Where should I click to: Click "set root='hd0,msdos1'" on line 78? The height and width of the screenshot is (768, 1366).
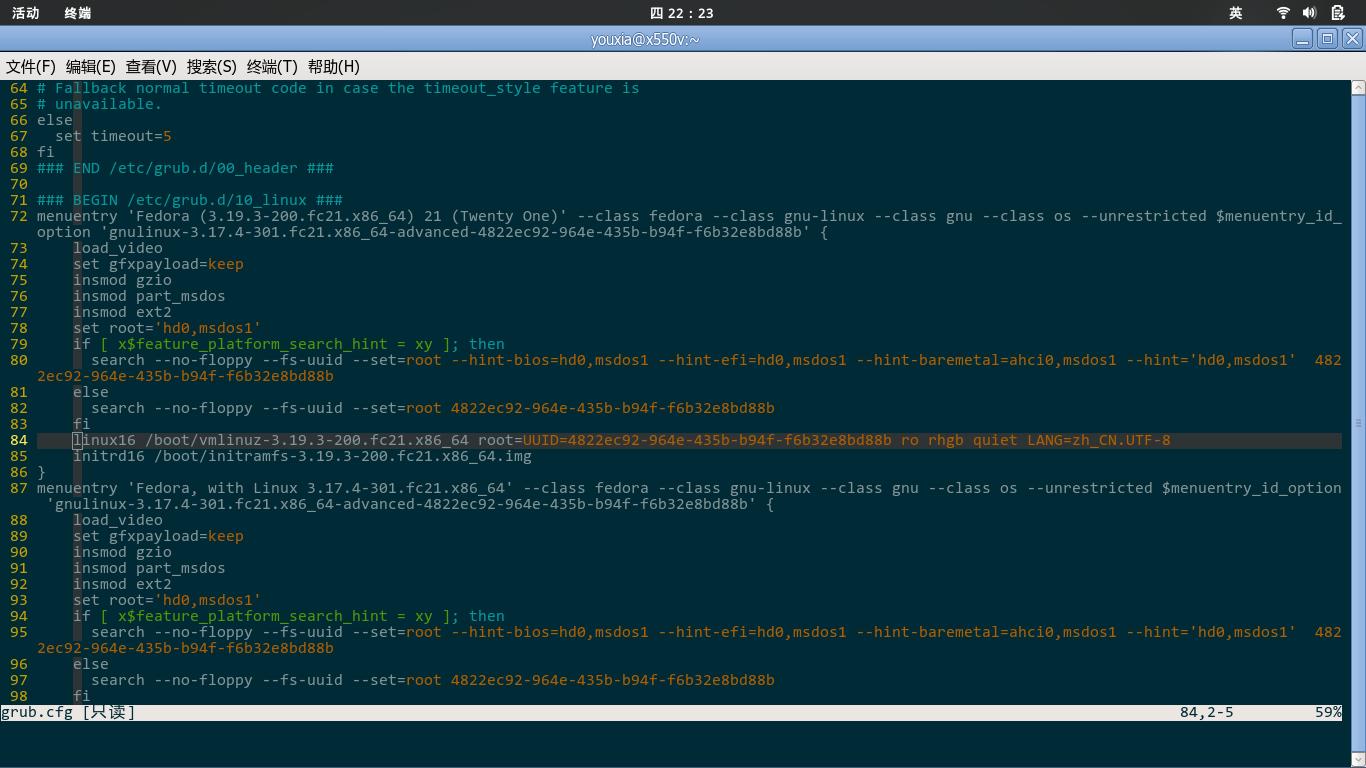pyautogui.click(x=167, y=328)
